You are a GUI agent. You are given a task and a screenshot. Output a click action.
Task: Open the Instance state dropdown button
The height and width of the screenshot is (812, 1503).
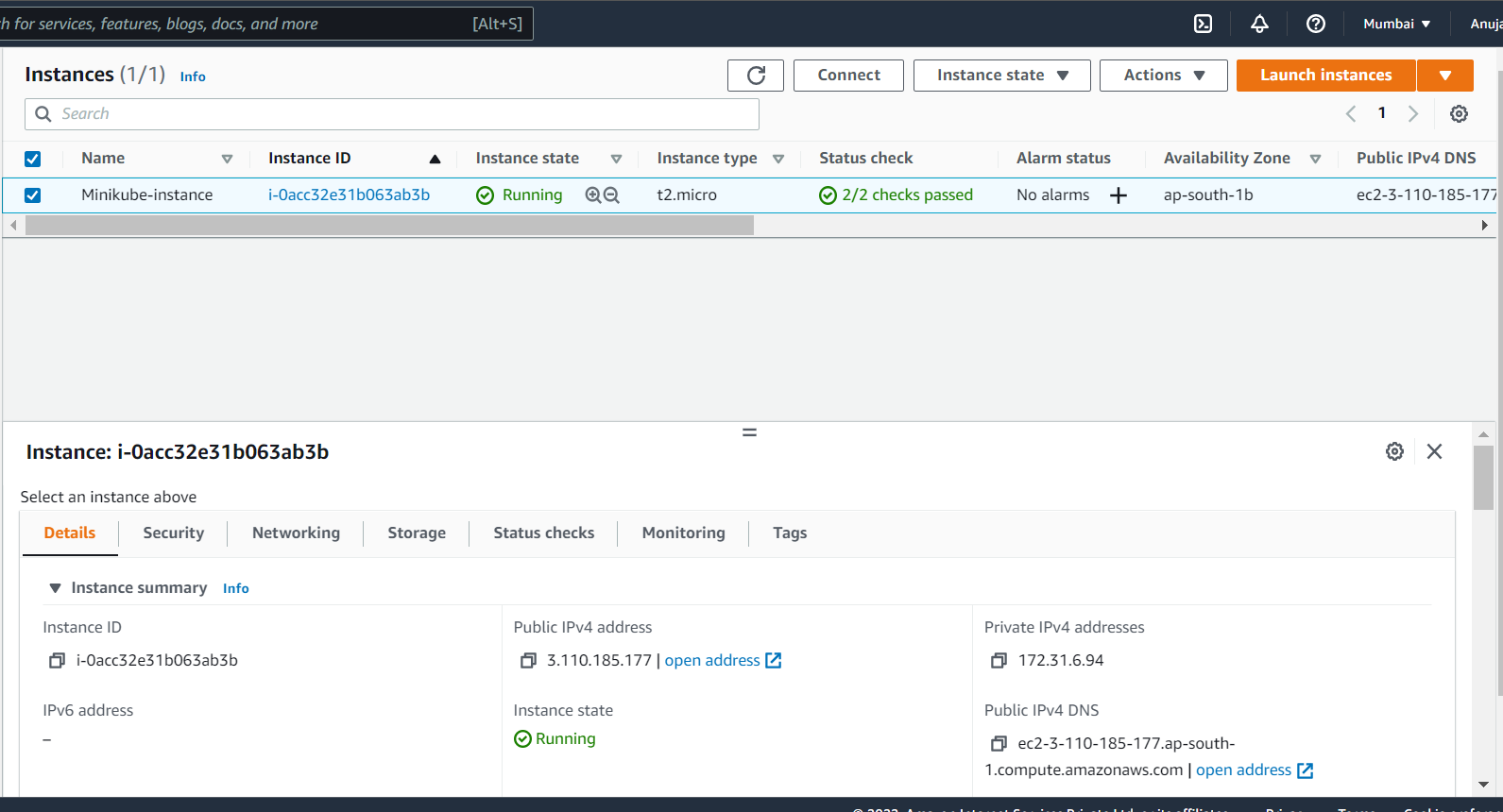point(1001,76)
